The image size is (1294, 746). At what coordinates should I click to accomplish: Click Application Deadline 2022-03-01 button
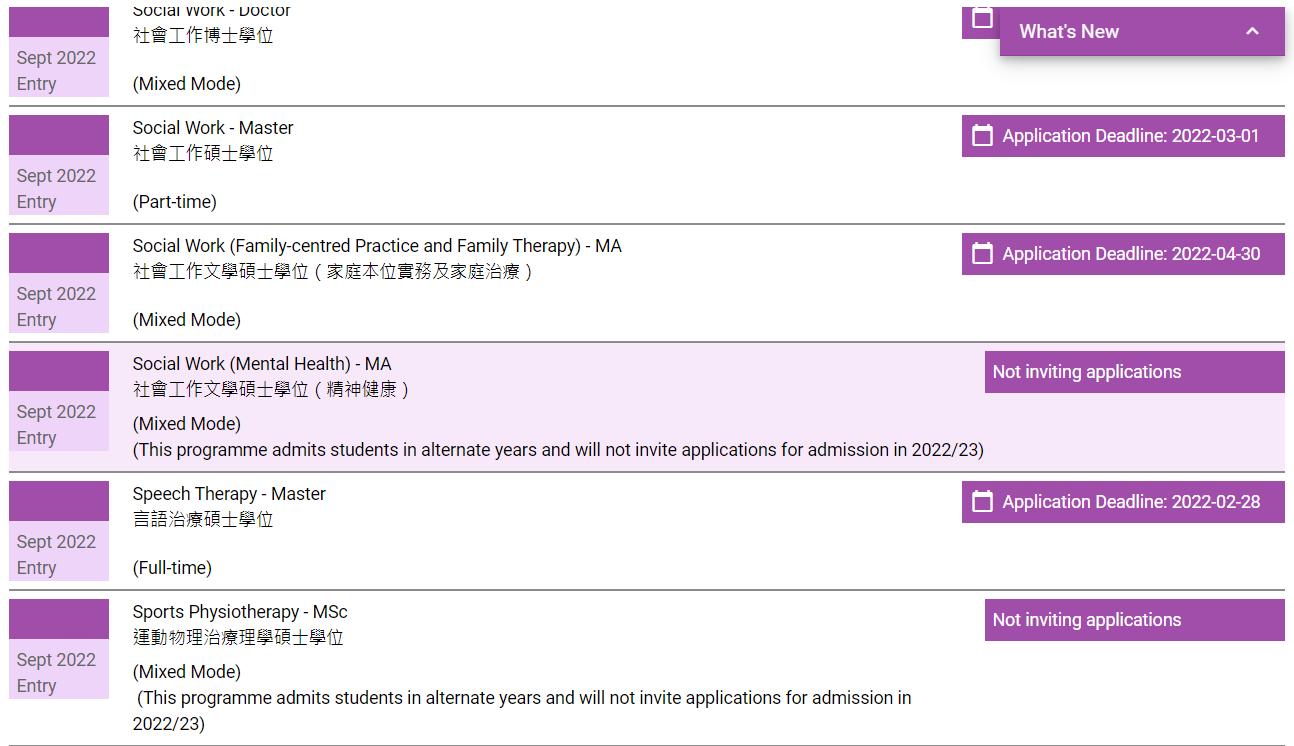[1130, 136]
